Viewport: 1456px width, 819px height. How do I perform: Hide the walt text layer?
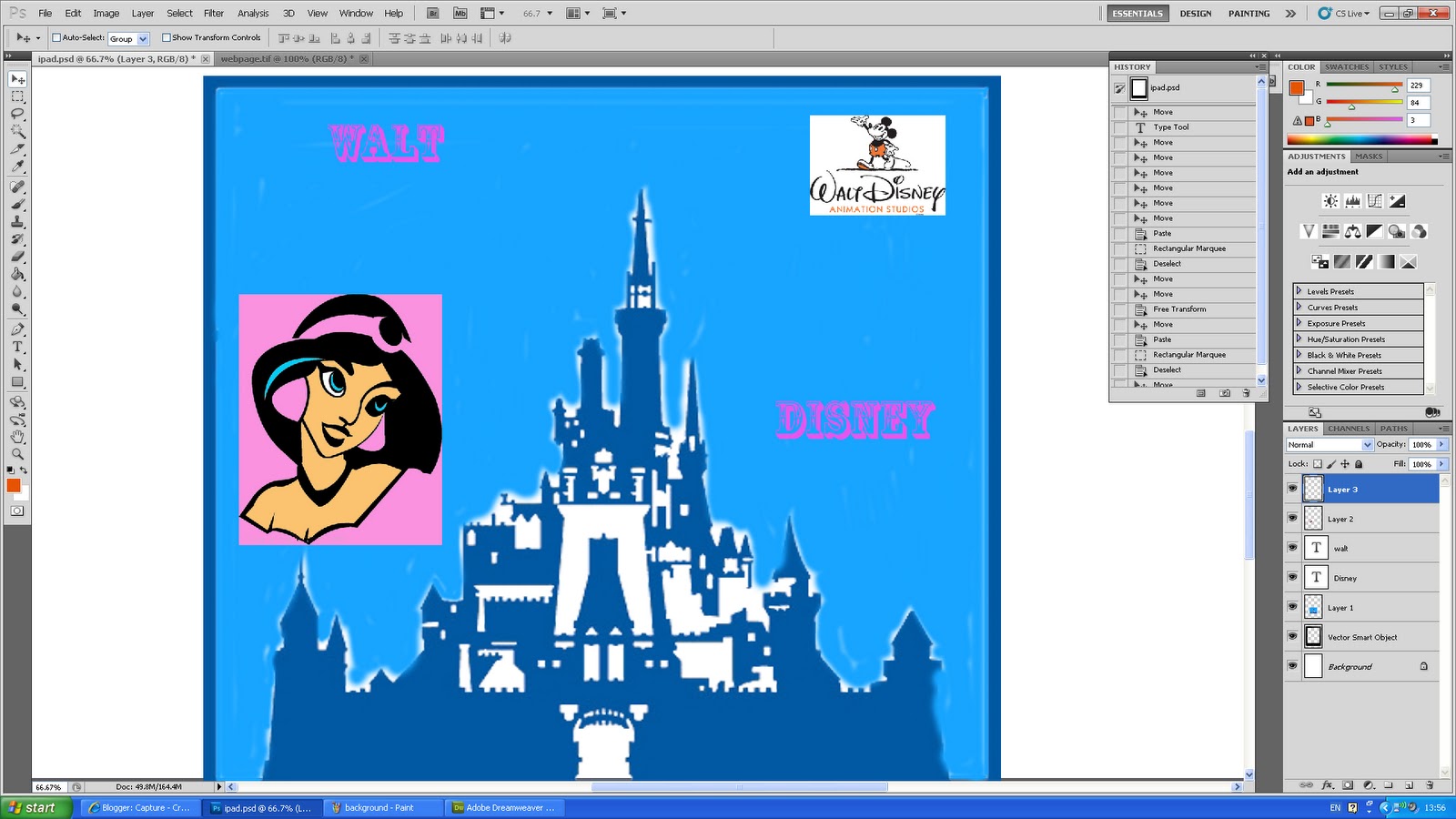click(x=1292, y=548)
